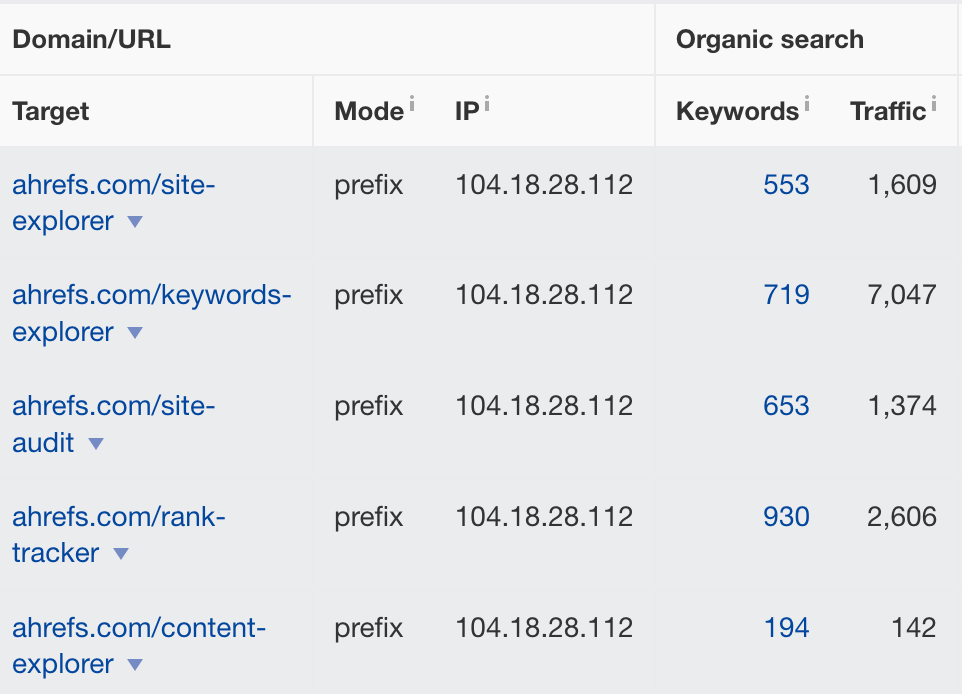962x694 pixels.
Task: Click the 553 keywords count for site-explorer
Action: pyautogui.click(x=786, y=184)
